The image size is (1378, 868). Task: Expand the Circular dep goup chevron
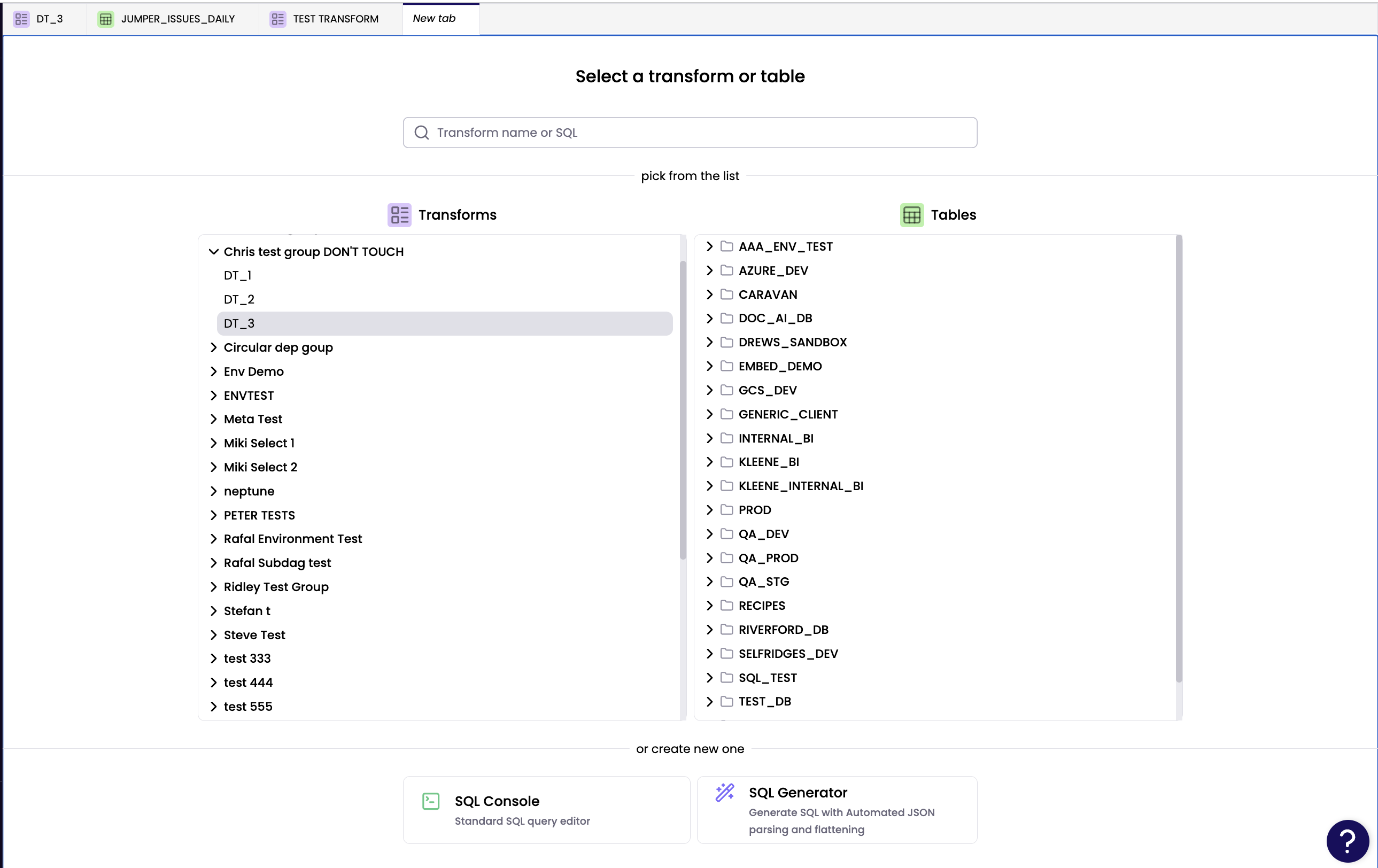[x=213, y=347]
